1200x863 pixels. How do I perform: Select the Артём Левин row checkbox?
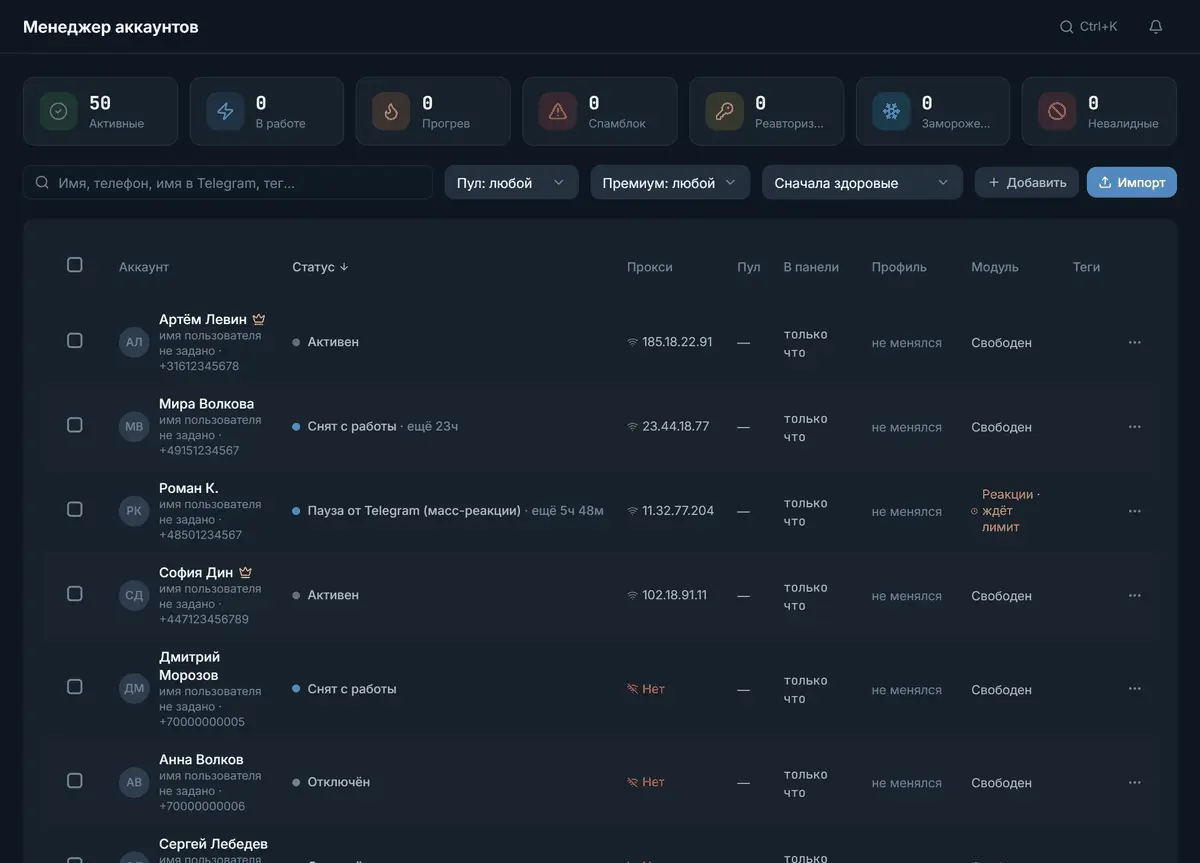[x=75, y=340]
